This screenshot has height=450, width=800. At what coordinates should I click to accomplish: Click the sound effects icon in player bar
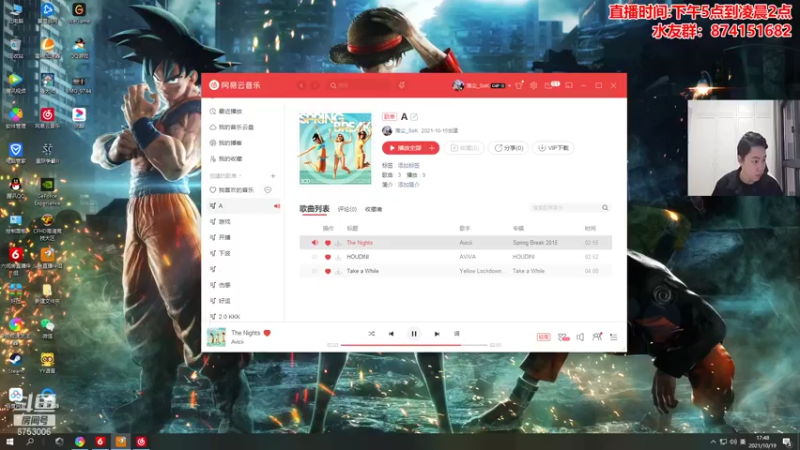tap(563, 337)
